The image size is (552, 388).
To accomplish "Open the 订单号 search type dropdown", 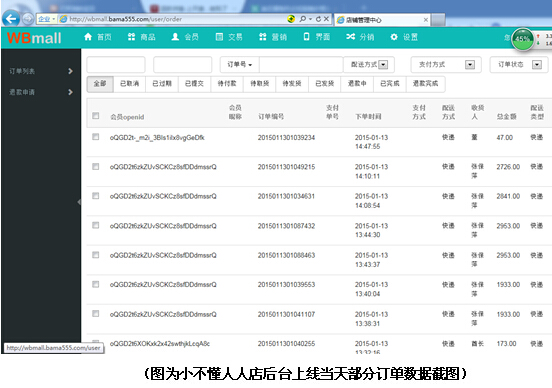I will pyautogui.click(x=239, y=64).
